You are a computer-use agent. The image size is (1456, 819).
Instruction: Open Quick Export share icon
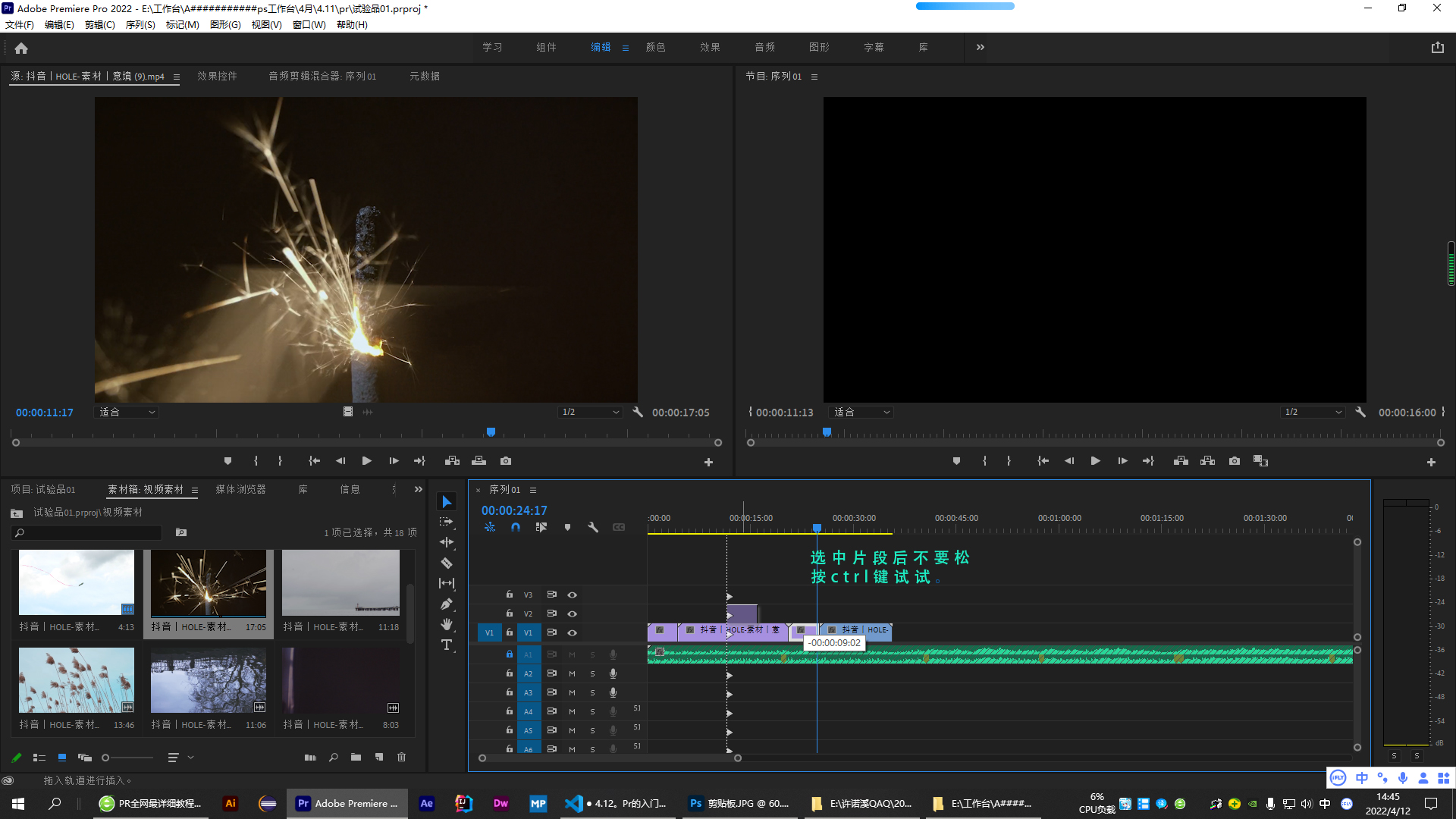coord(1438,47)
